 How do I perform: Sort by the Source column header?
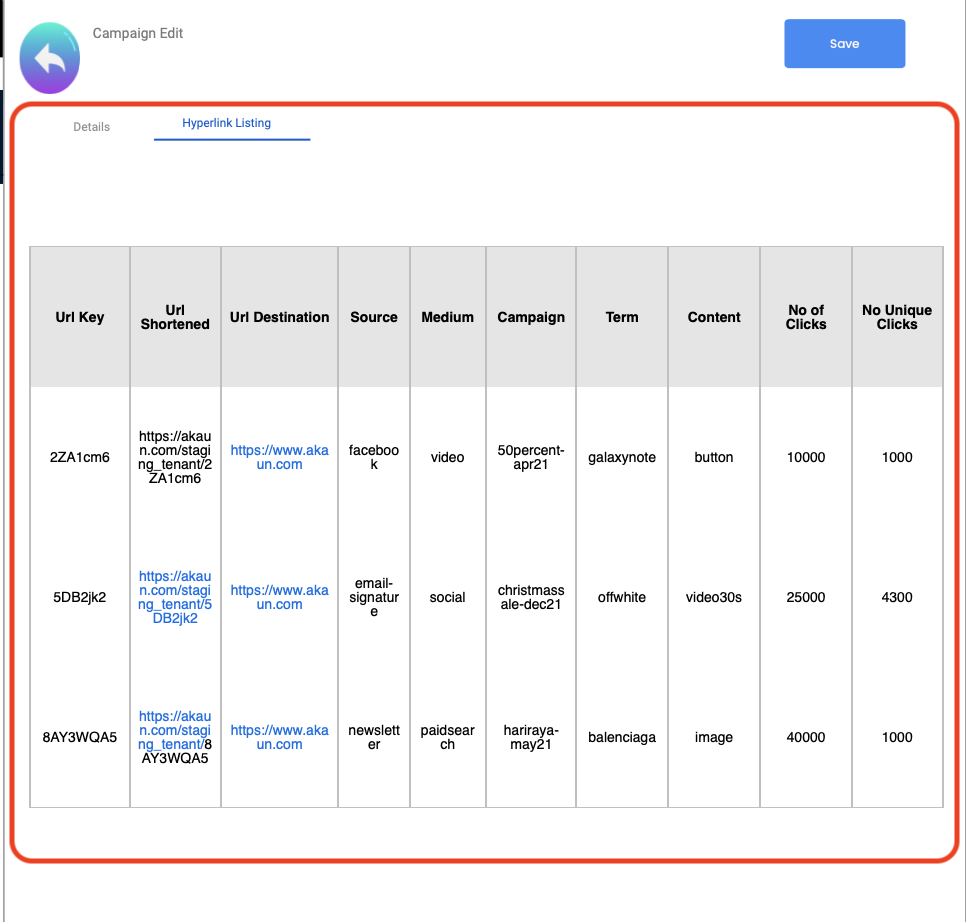point(374,317)
